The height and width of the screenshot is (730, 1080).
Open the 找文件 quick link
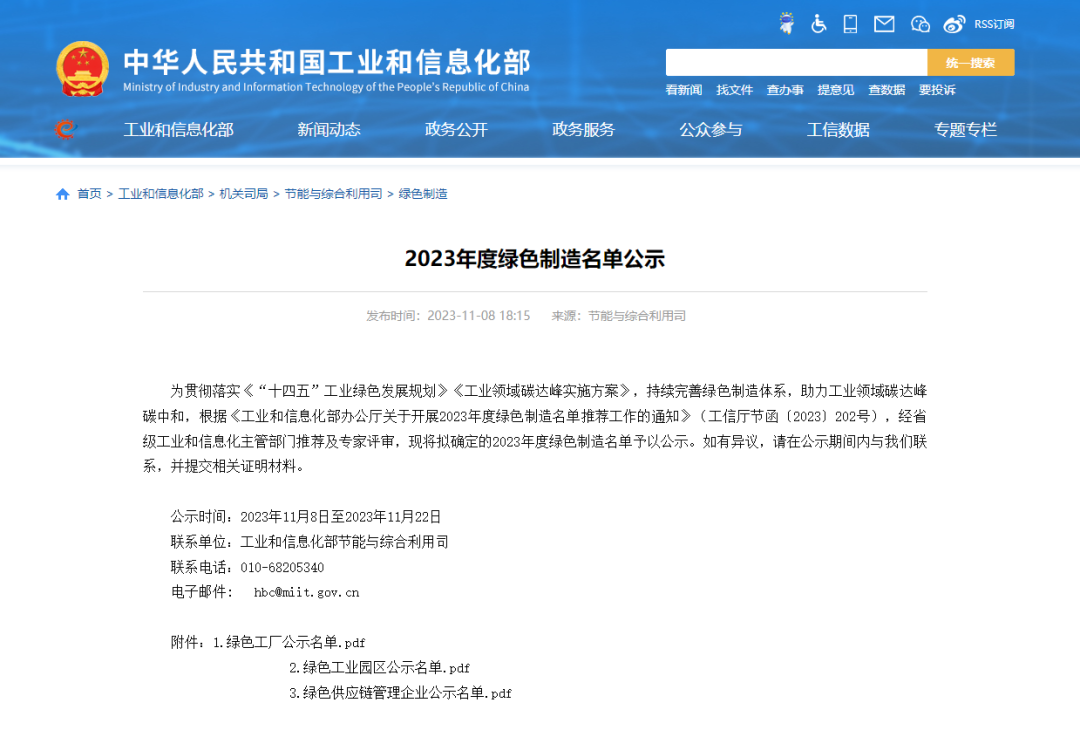(734, 90)
